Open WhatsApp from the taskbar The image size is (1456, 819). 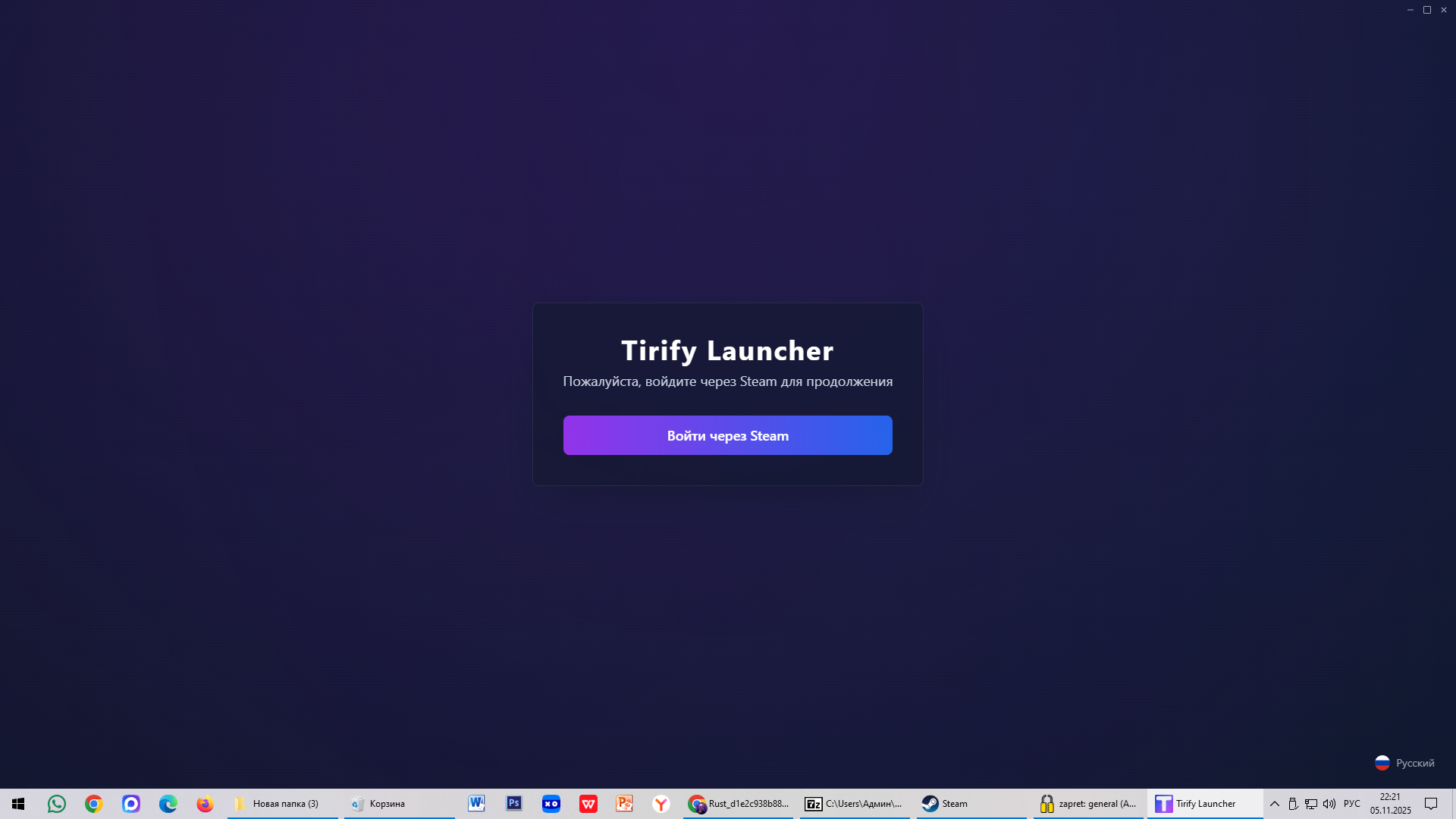point(57,804)
